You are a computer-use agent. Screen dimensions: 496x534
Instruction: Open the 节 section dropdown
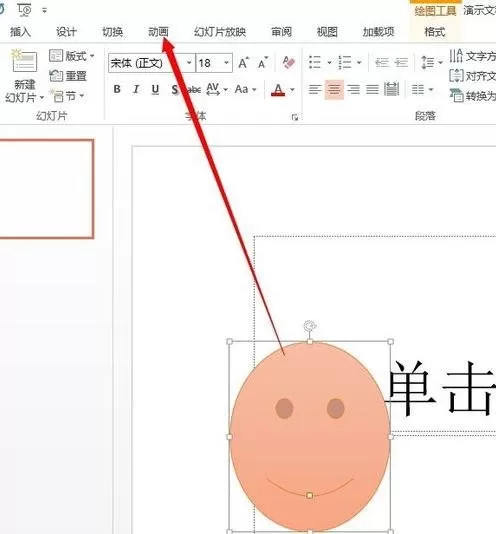click(67, 96)
